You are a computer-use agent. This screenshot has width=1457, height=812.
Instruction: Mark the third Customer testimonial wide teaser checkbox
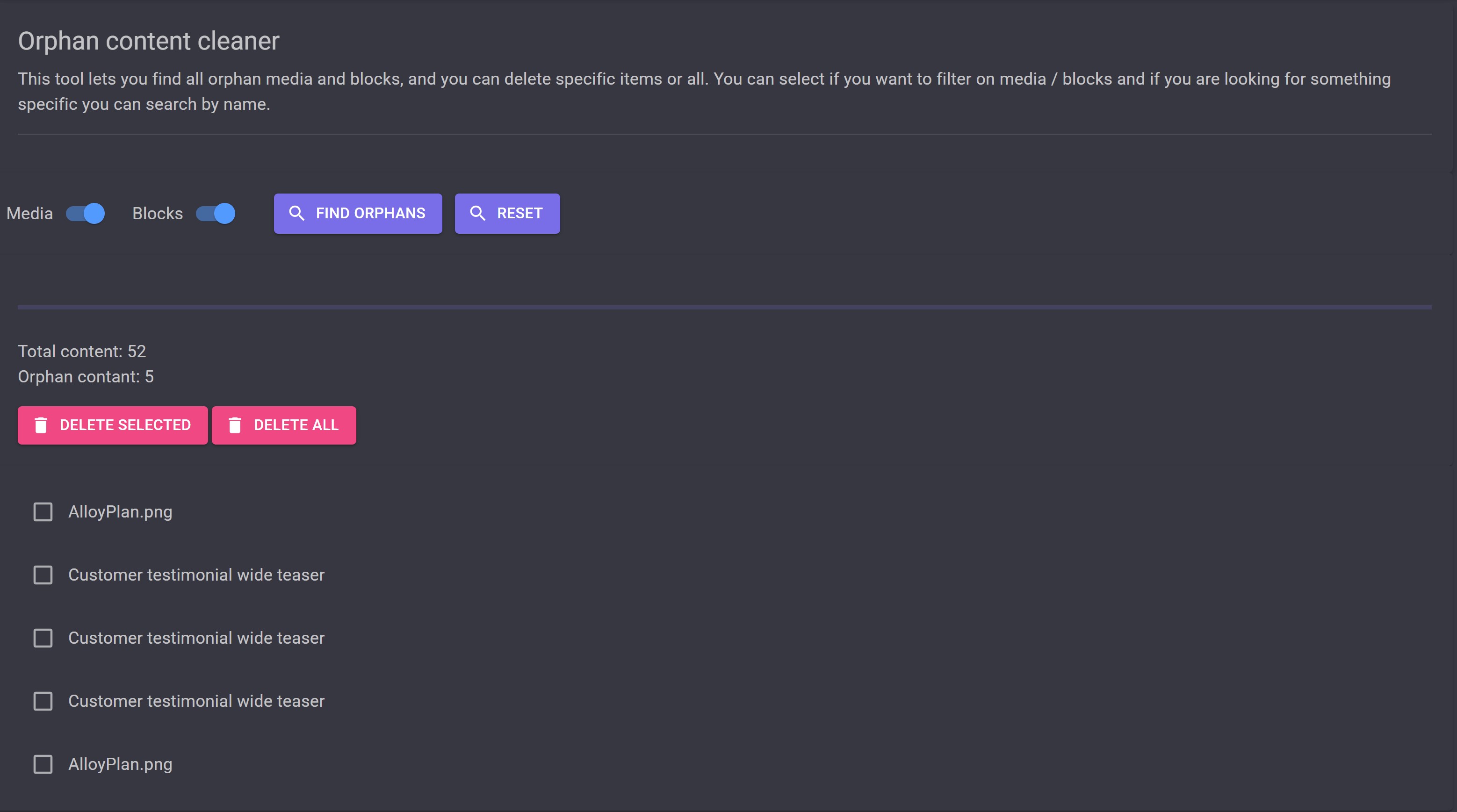point(43,701)
